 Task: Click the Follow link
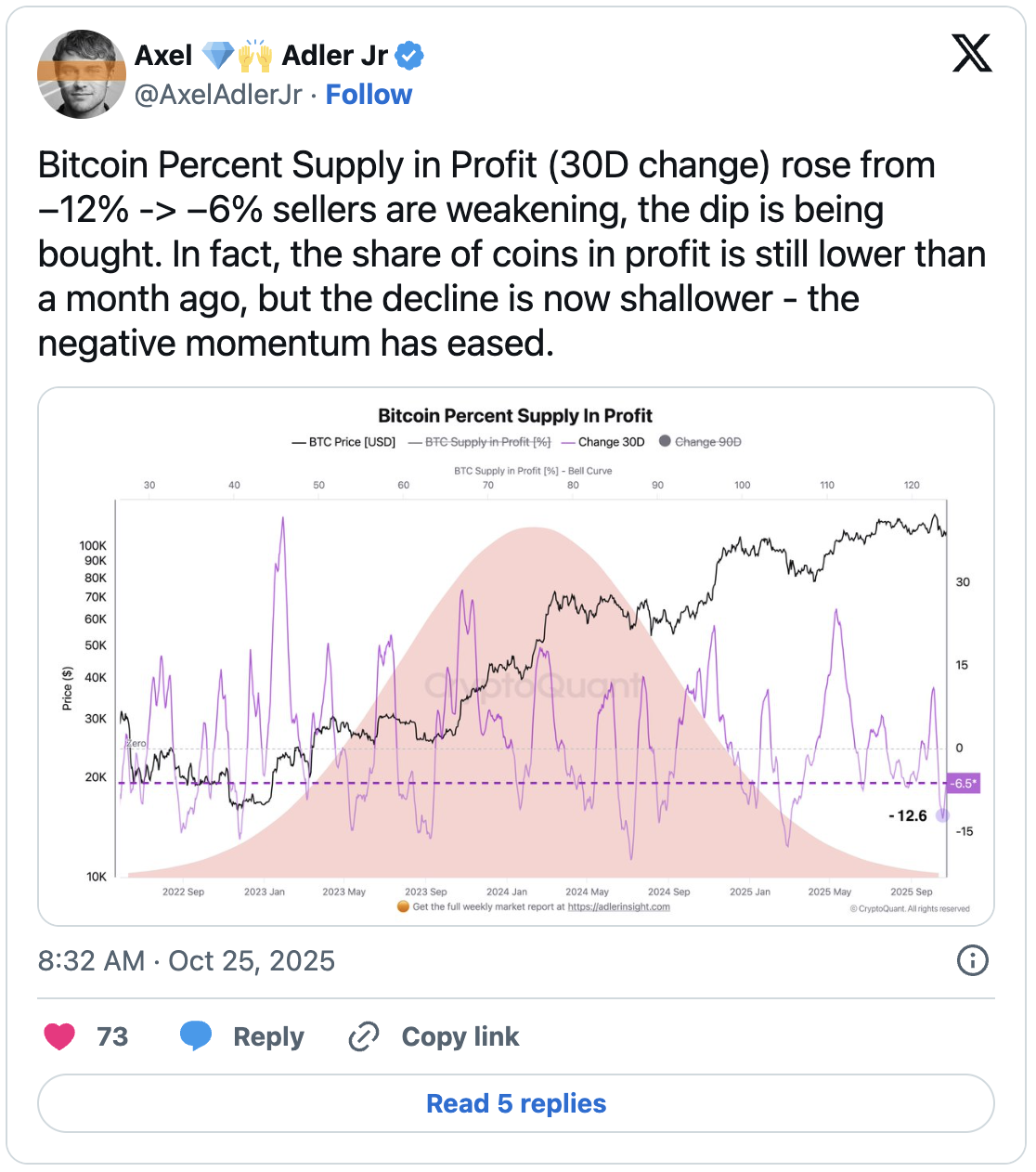(x=369, y=95)
